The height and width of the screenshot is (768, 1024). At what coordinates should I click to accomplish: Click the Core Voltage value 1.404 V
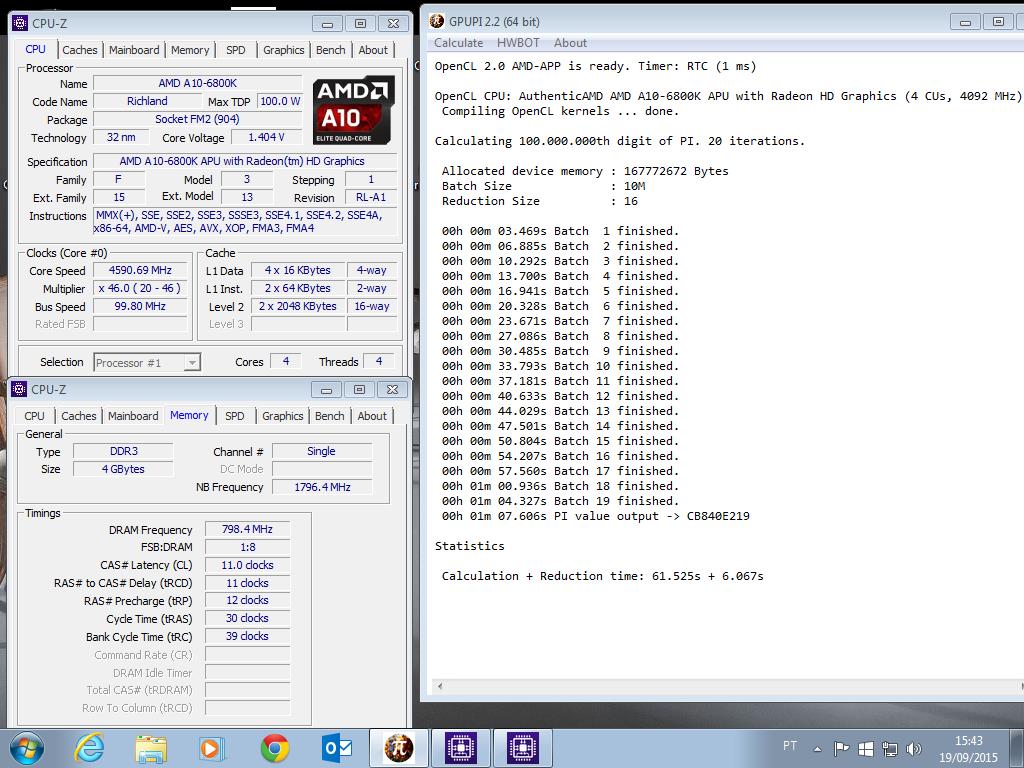pos(266,137)
